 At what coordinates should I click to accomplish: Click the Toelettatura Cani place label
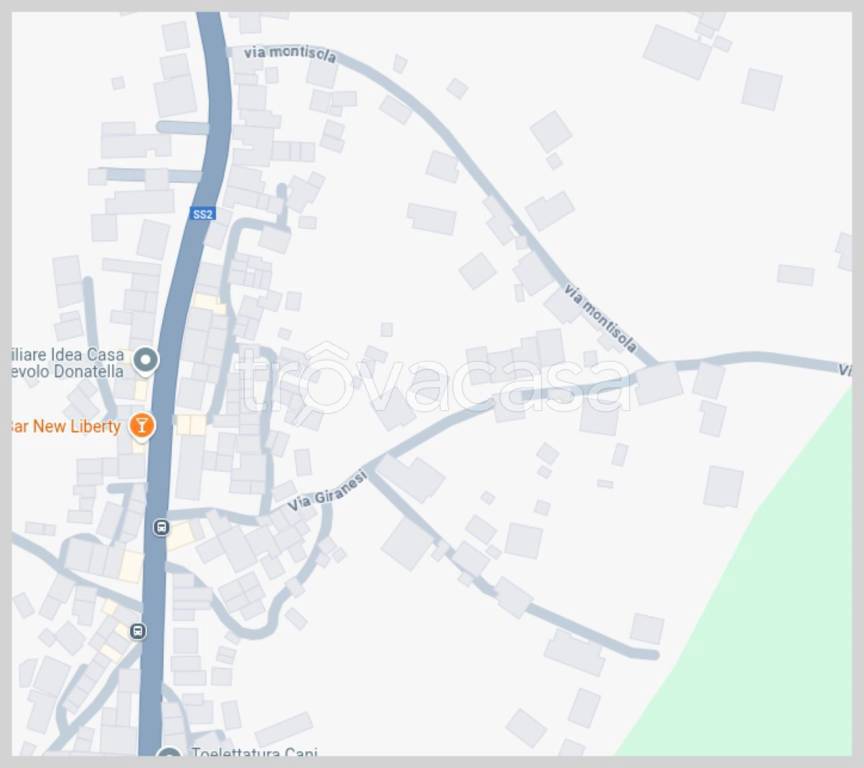tap(254, 752)
